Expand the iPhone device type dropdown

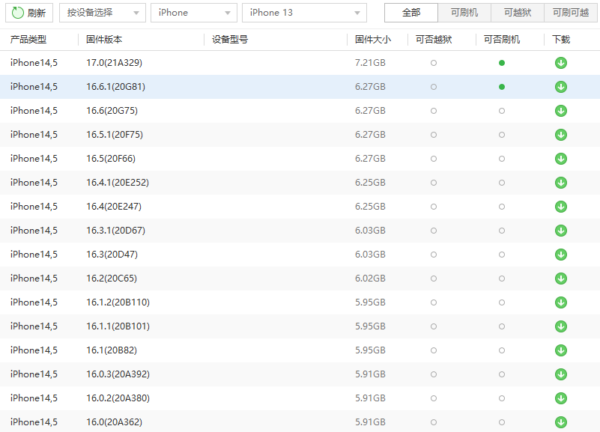(192, 13)
